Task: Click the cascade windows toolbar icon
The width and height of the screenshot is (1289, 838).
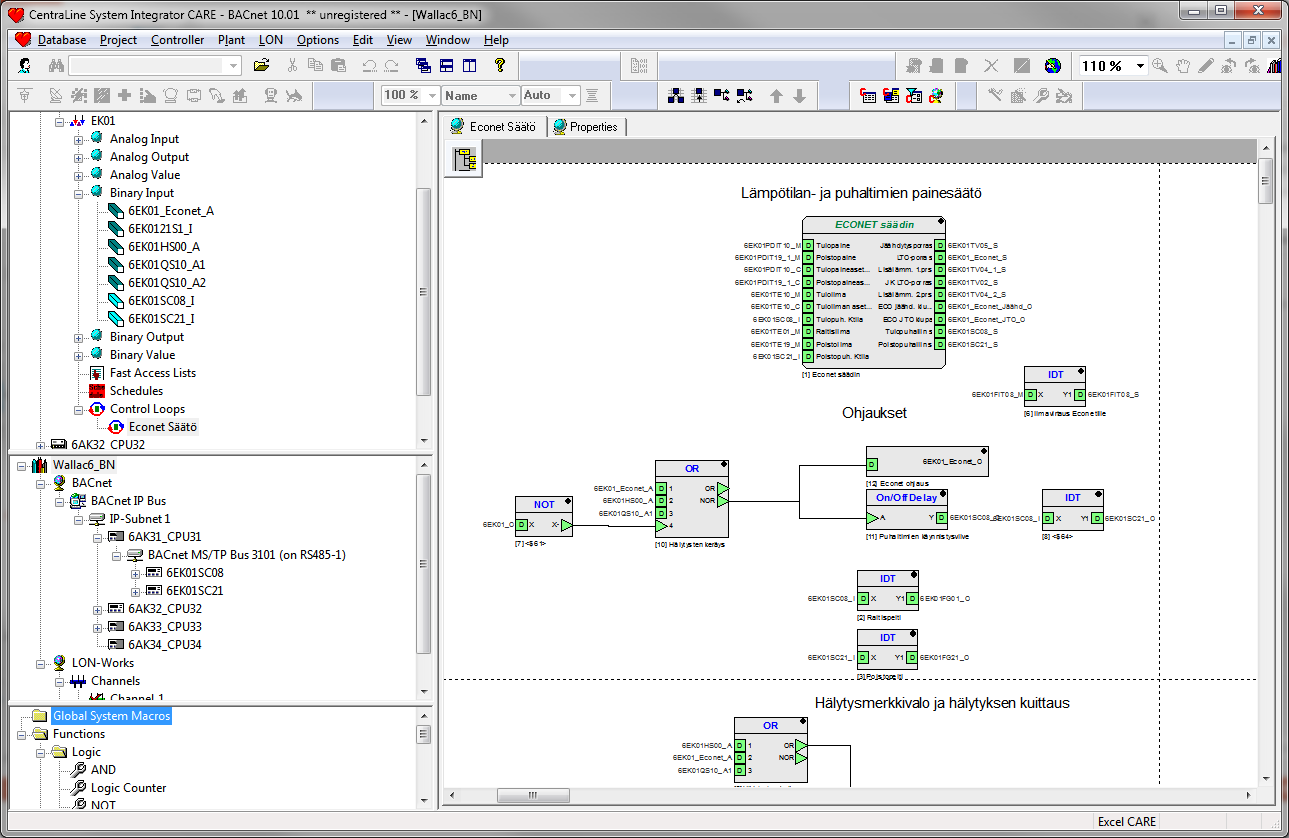Action: (423, 66)
